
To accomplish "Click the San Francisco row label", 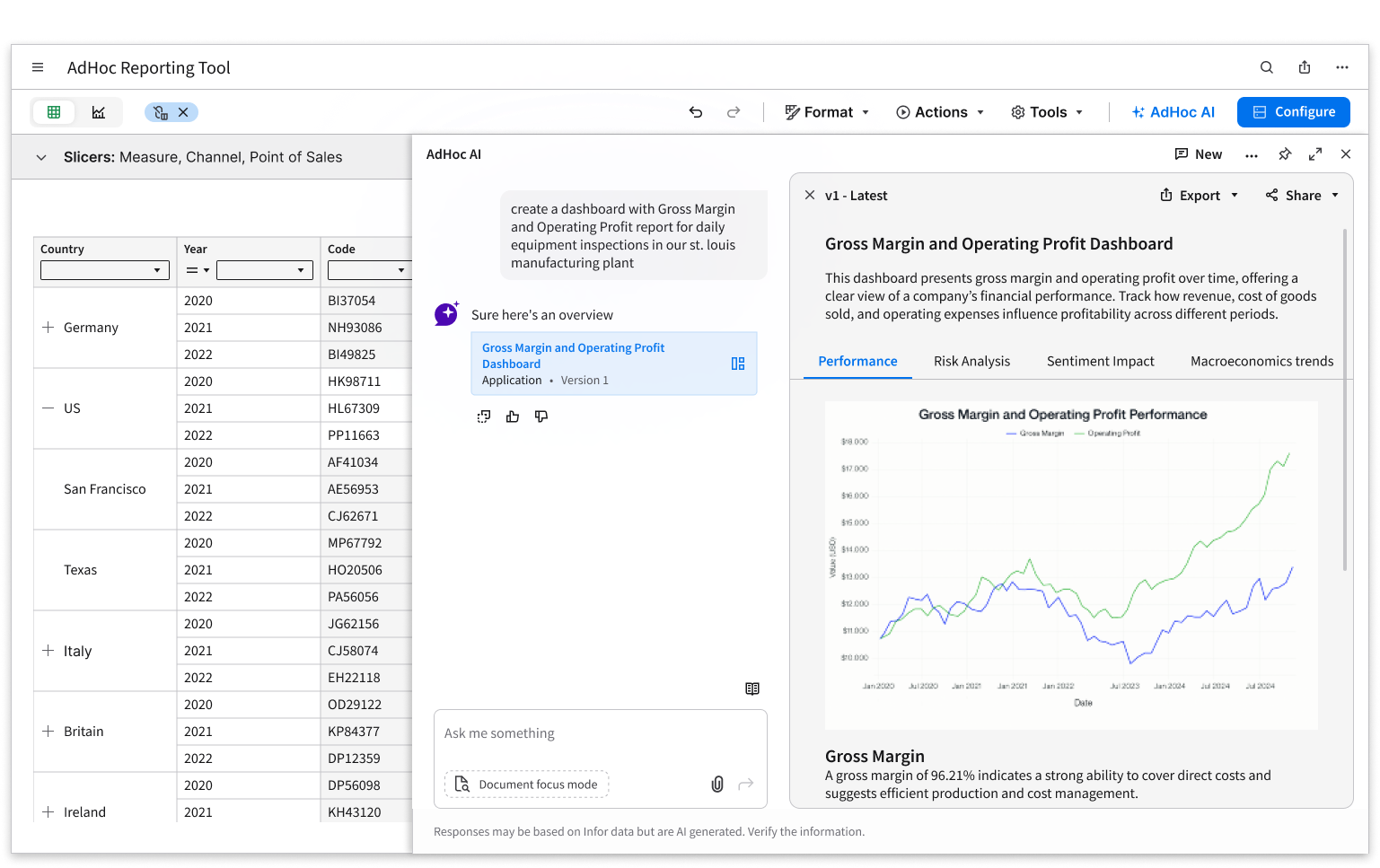I will 104,489.
